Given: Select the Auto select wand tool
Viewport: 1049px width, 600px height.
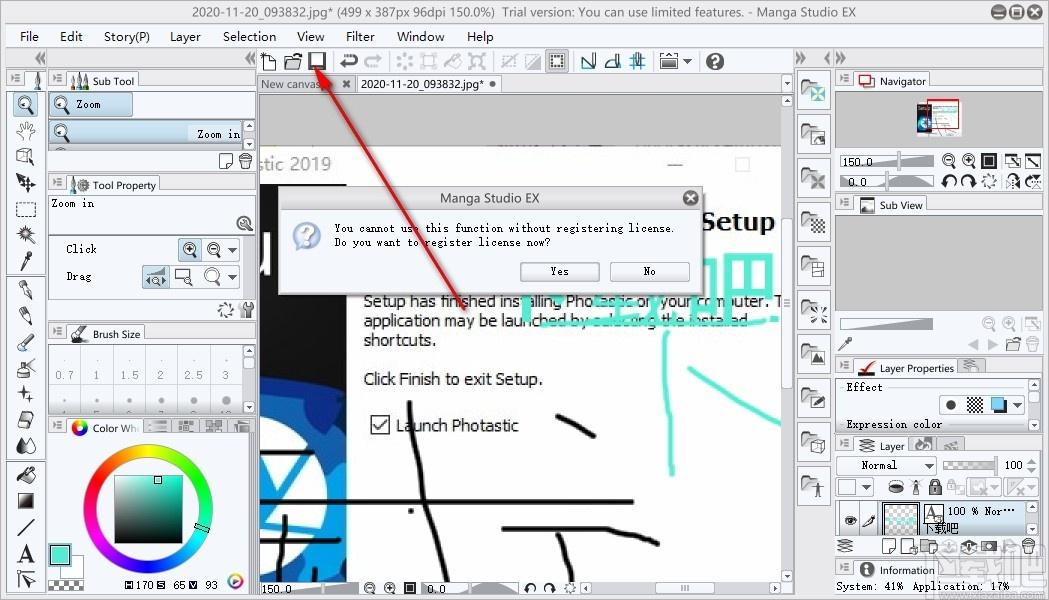Looking at the screenshot, I should tap(25, 235).
